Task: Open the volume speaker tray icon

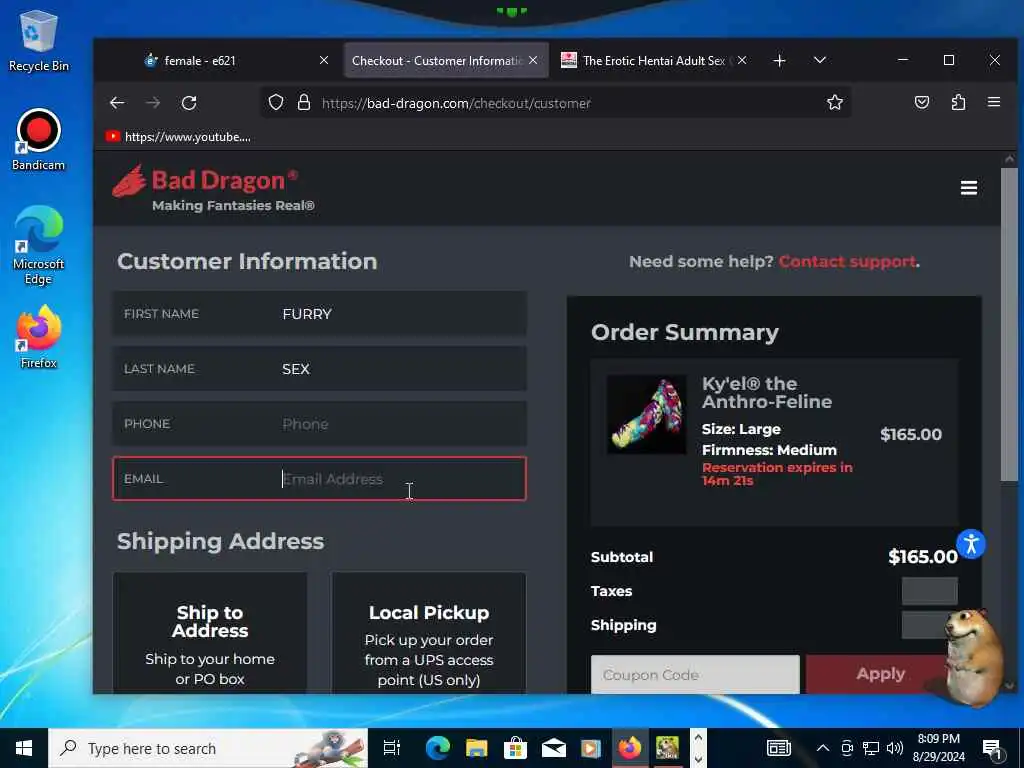Action: (x=895, y=748)
